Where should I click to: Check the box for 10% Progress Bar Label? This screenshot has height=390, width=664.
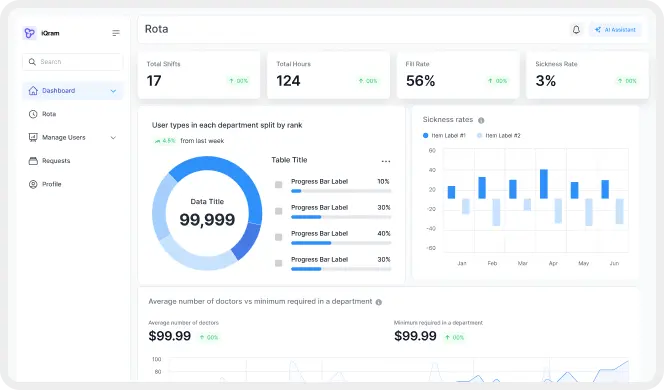pyautogui.click(x=279, y=185)
